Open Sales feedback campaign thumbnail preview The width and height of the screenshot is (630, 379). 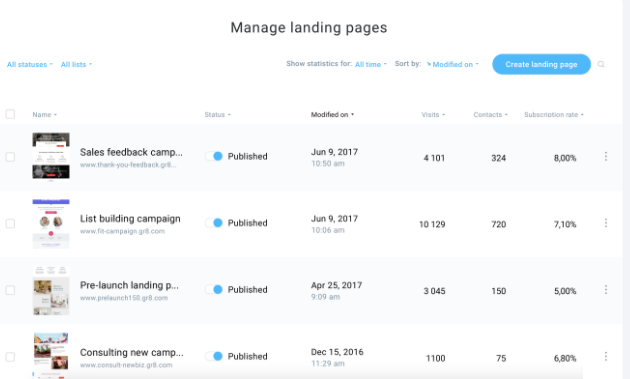click(51, 156)
